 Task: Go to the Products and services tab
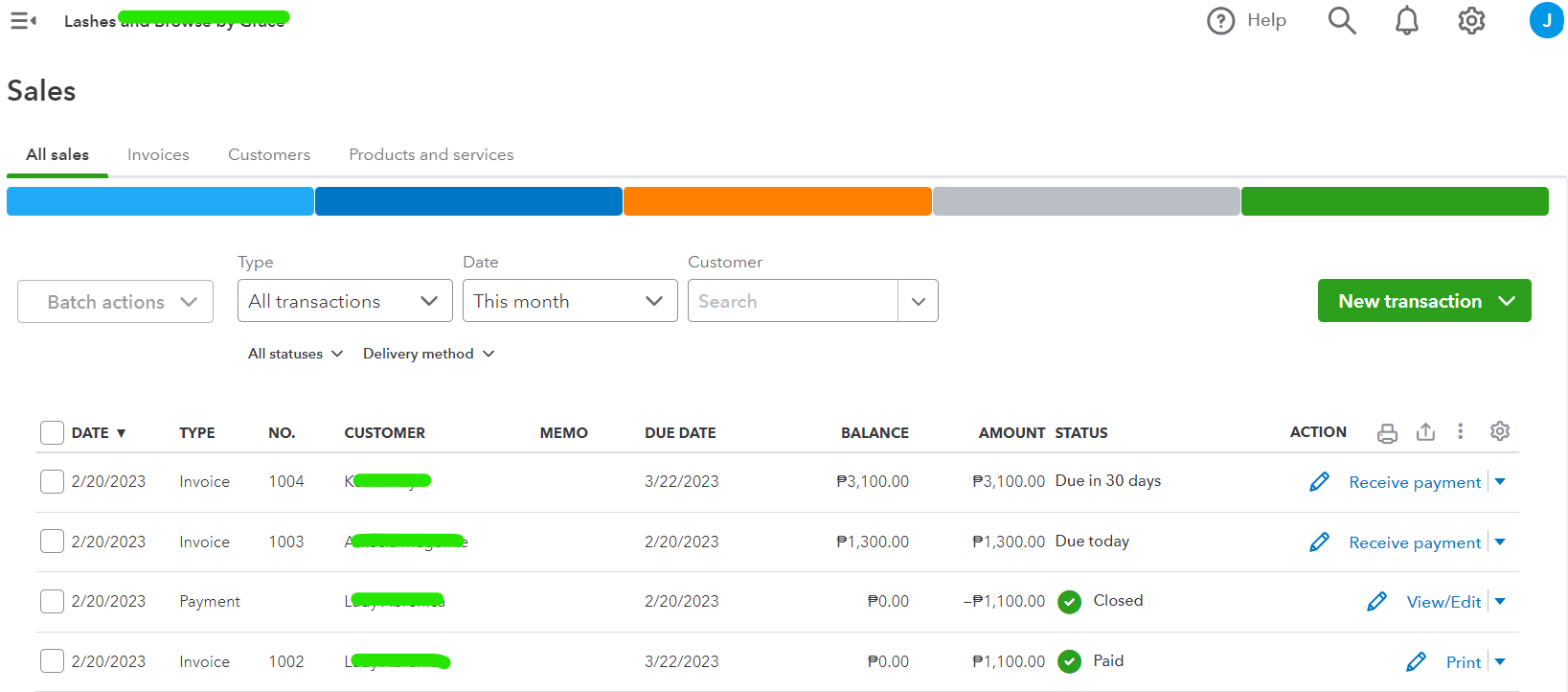[431, 154]
